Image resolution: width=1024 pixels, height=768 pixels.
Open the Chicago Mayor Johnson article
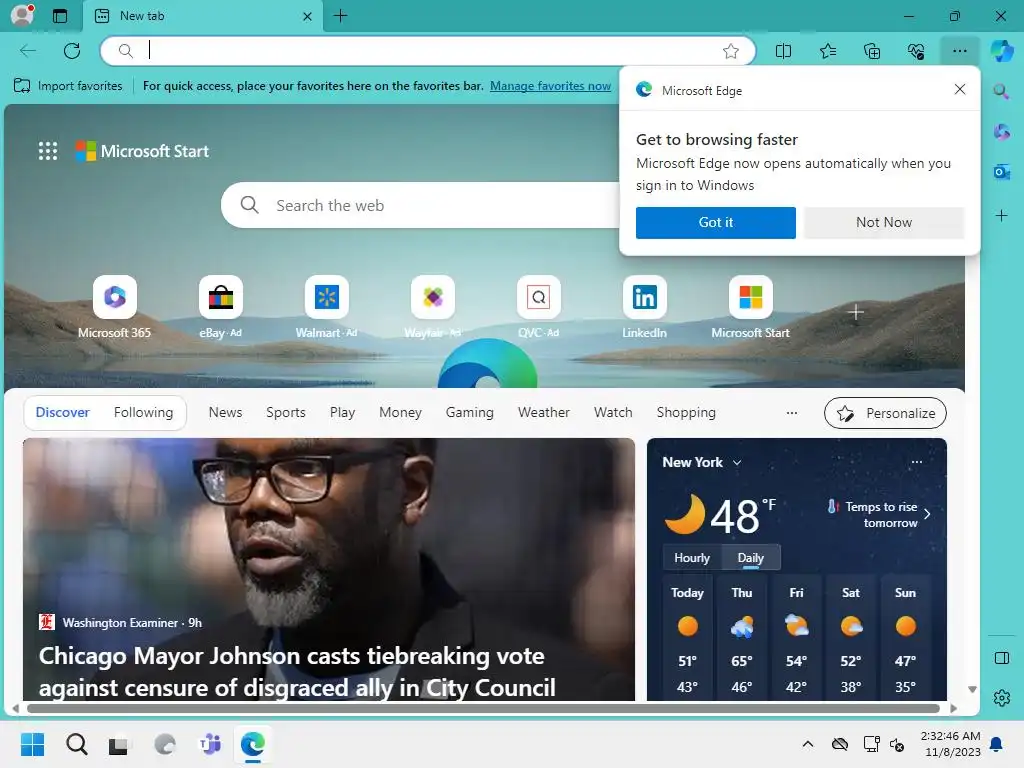pos(328,569)
